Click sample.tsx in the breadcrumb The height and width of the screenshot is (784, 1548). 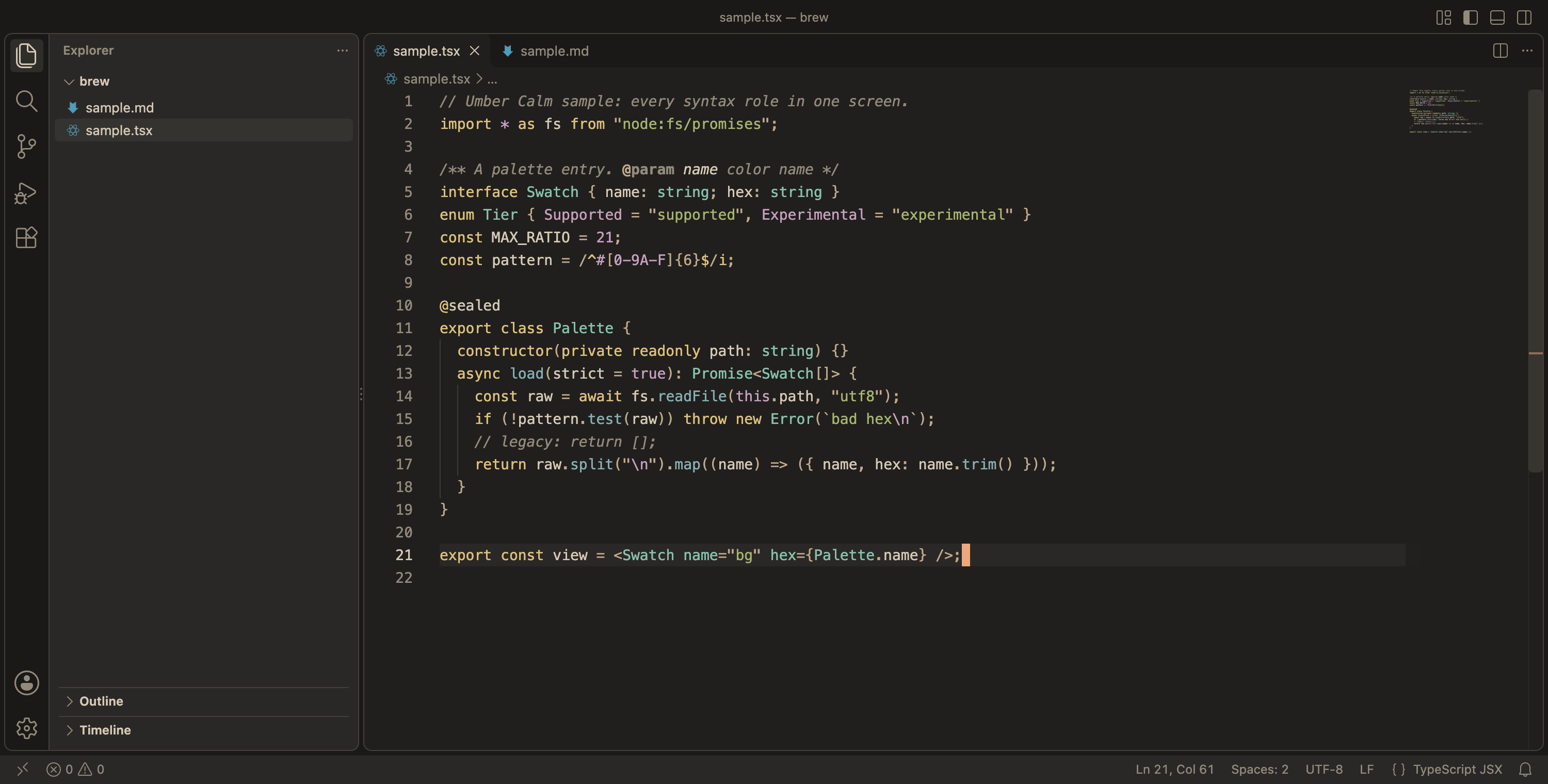point(436,79)
